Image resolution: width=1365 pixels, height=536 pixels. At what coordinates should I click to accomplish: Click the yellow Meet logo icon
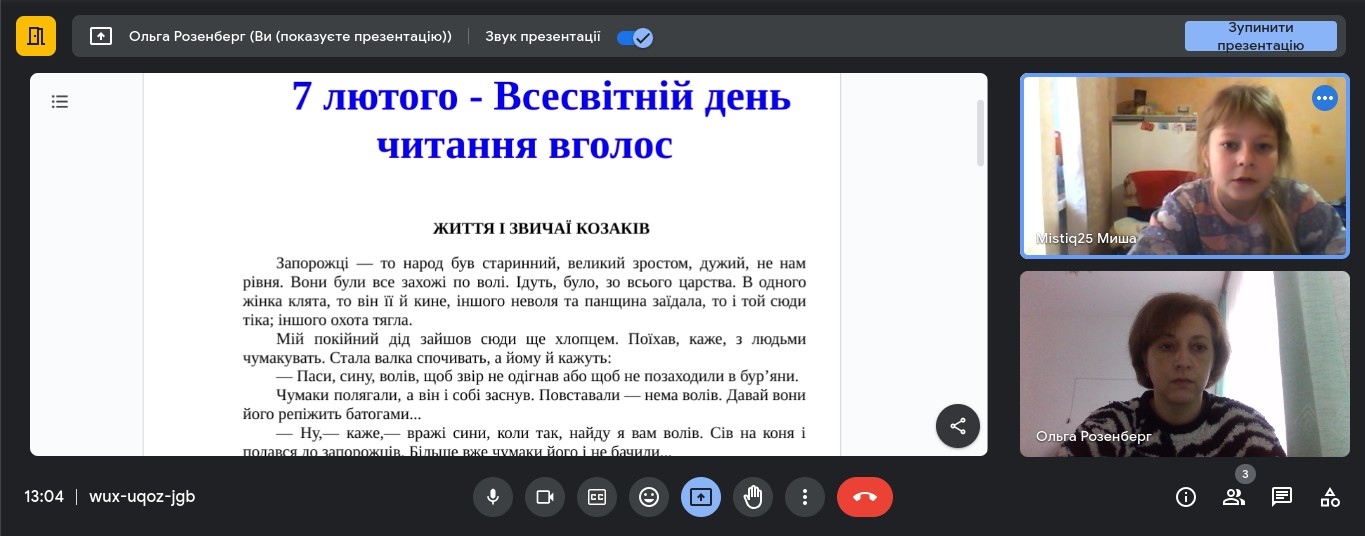click(x=36, y=36)
